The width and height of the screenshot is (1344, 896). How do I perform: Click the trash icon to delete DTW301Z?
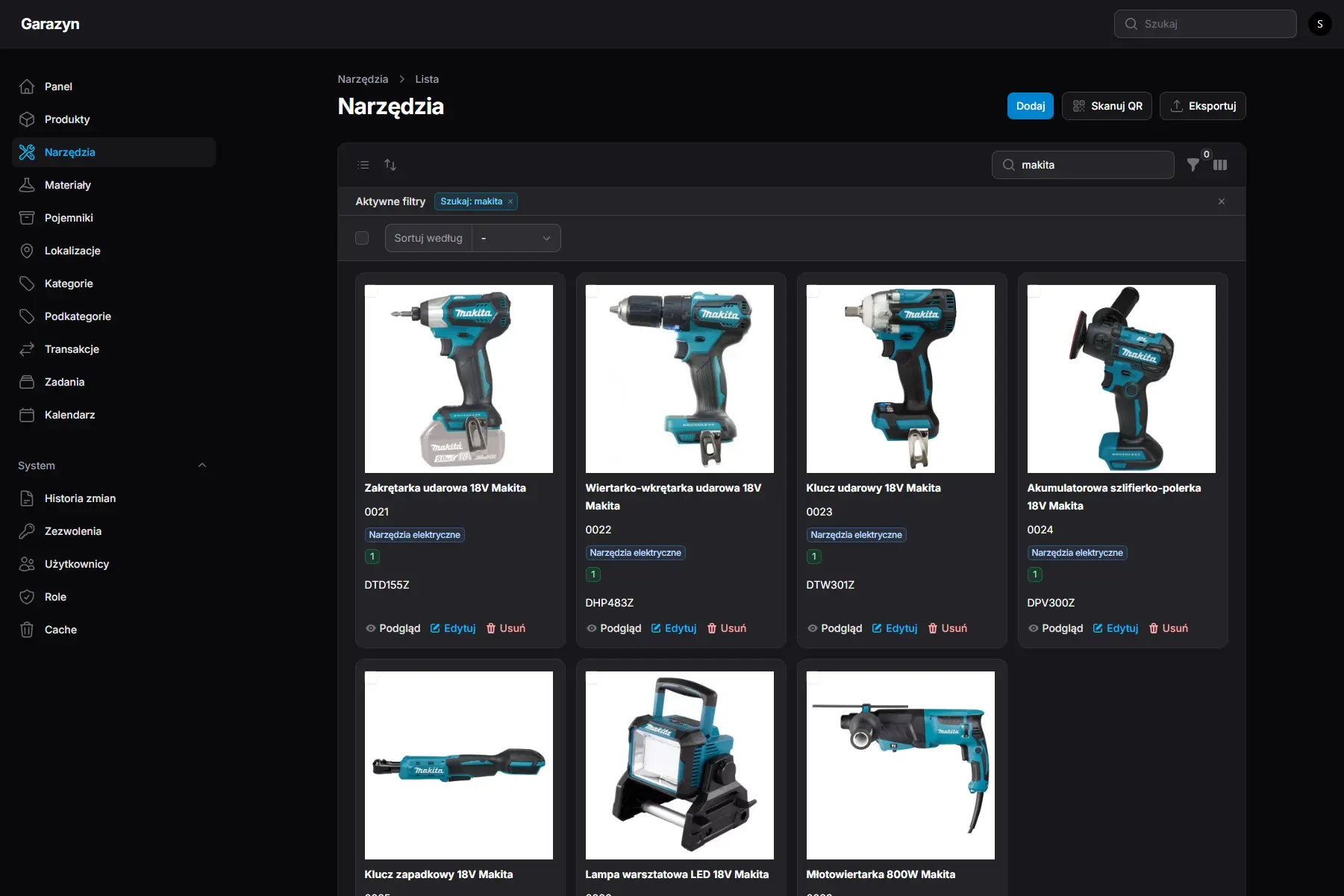click(934, 628)
